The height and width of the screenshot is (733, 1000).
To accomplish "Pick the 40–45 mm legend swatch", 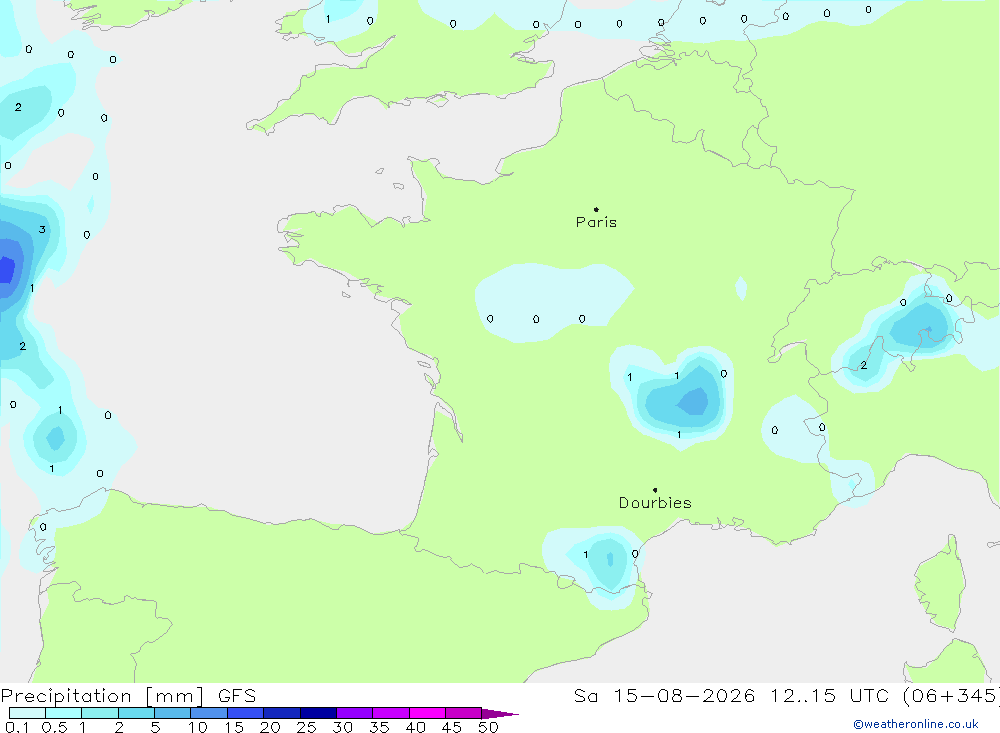I will click(x=427, y=713).
